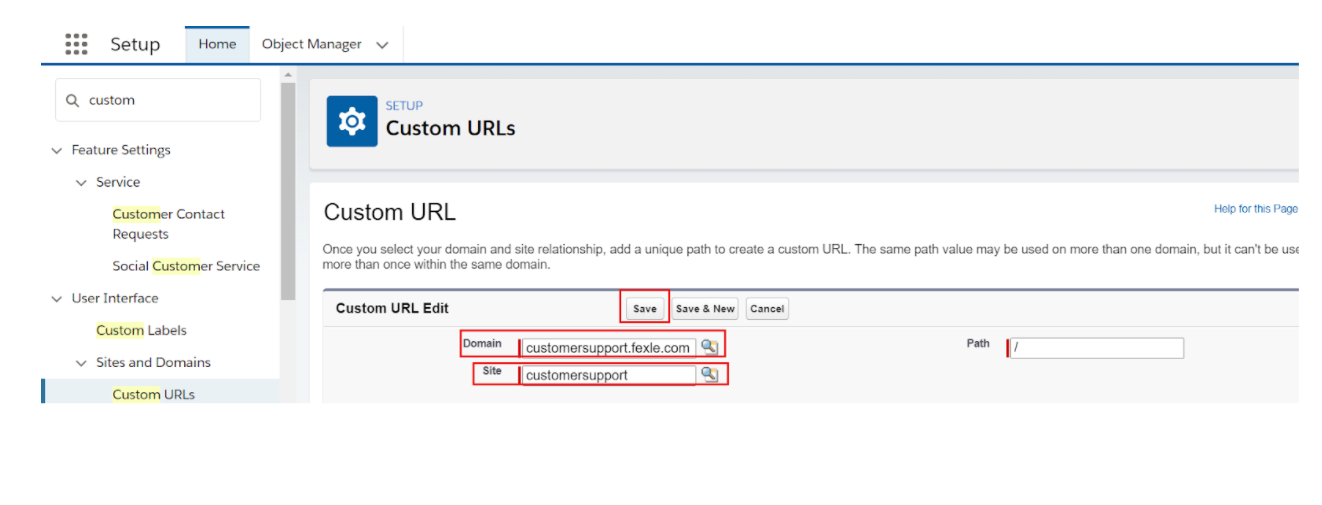Image resolution: width=1322 pixels, height=505 pixels.
Task: Click the scrollbar up arrow in sidebar
Action: click(288, 75)
